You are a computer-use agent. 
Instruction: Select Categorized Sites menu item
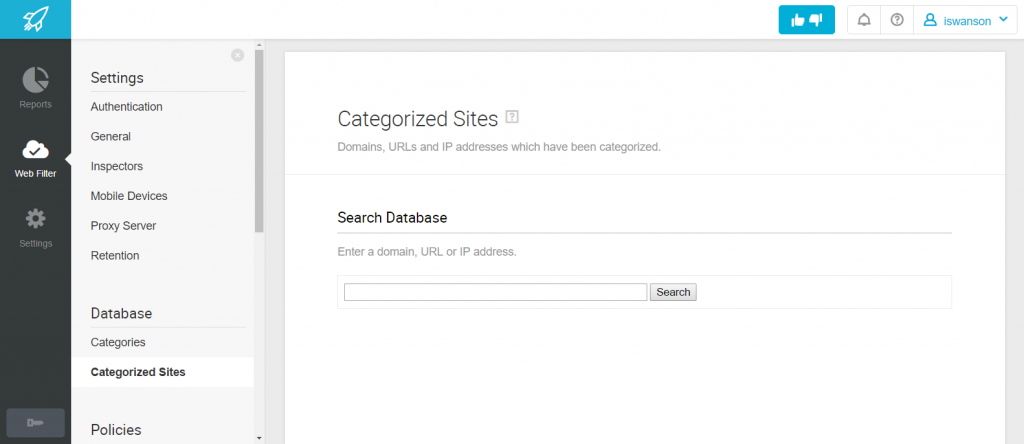(162, 372)
